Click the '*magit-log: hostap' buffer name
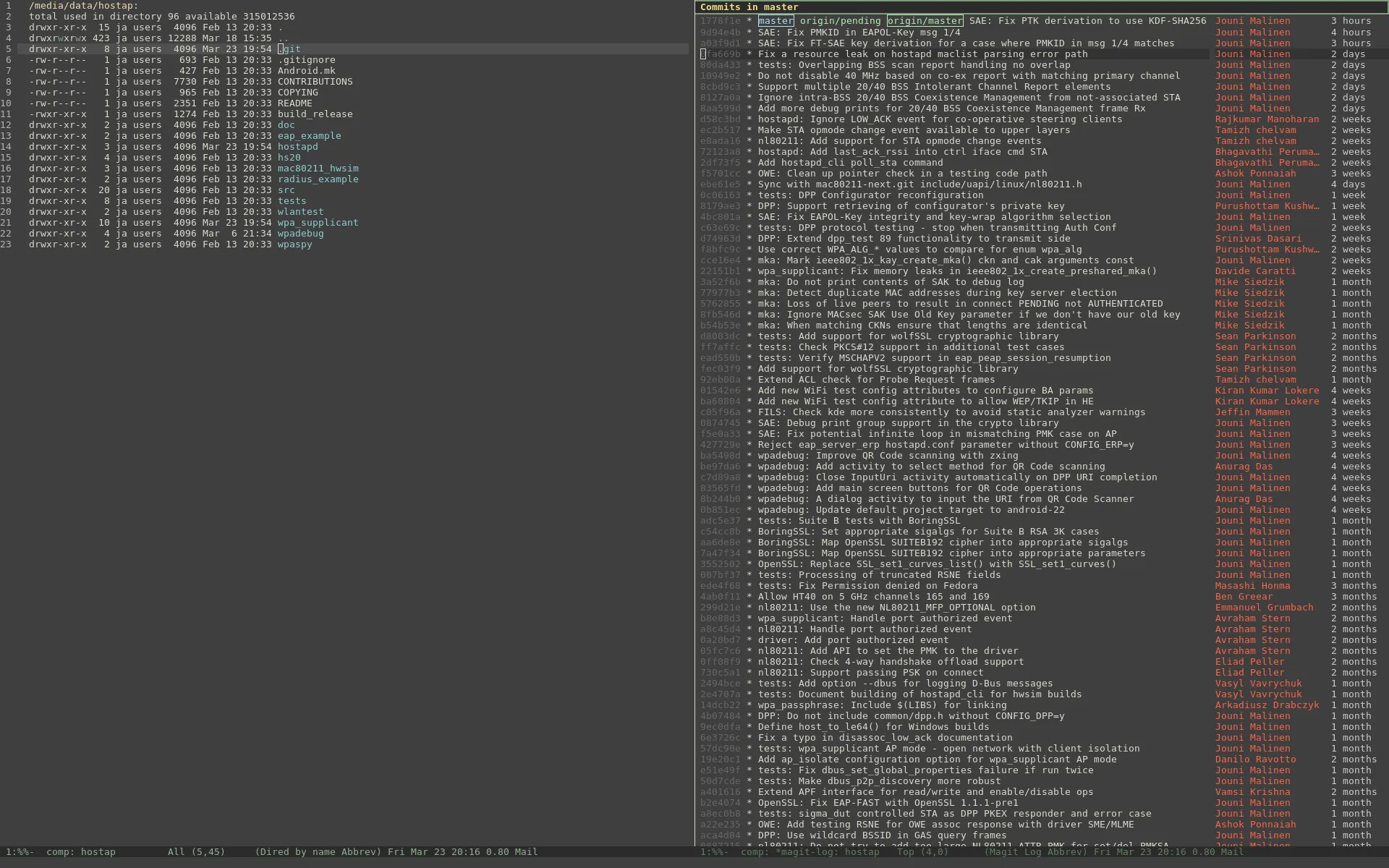 [828, 852]
